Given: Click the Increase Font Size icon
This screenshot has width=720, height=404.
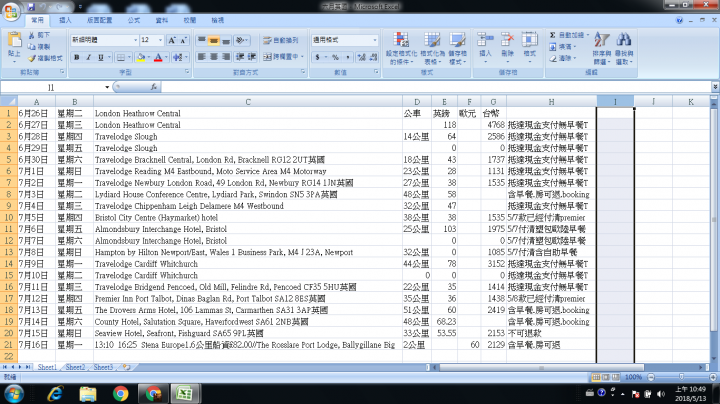Looking at the screenshot, I should tap(172, 40).
